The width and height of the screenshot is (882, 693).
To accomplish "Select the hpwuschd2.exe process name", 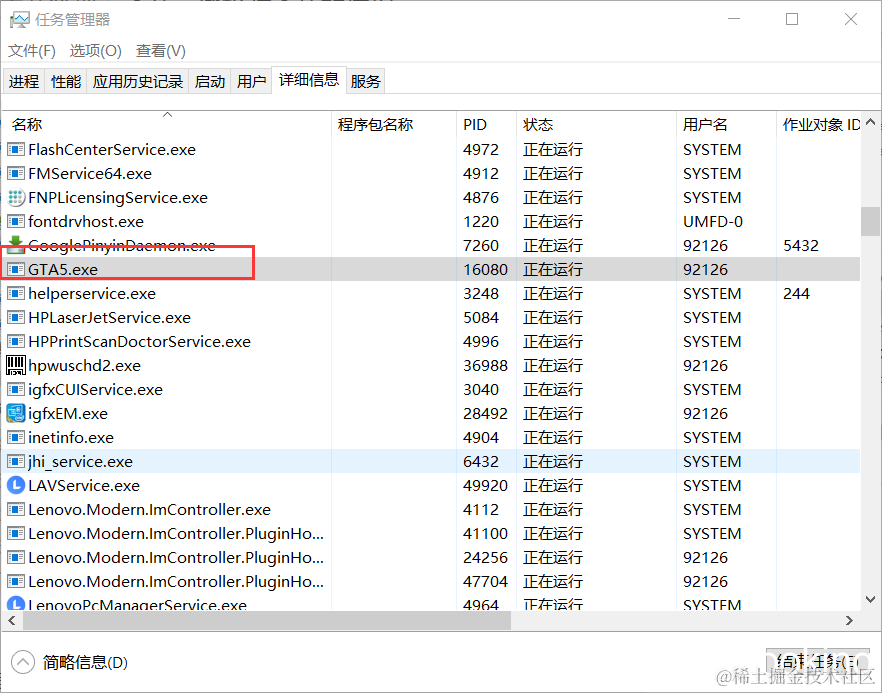I will pos(84,366).
